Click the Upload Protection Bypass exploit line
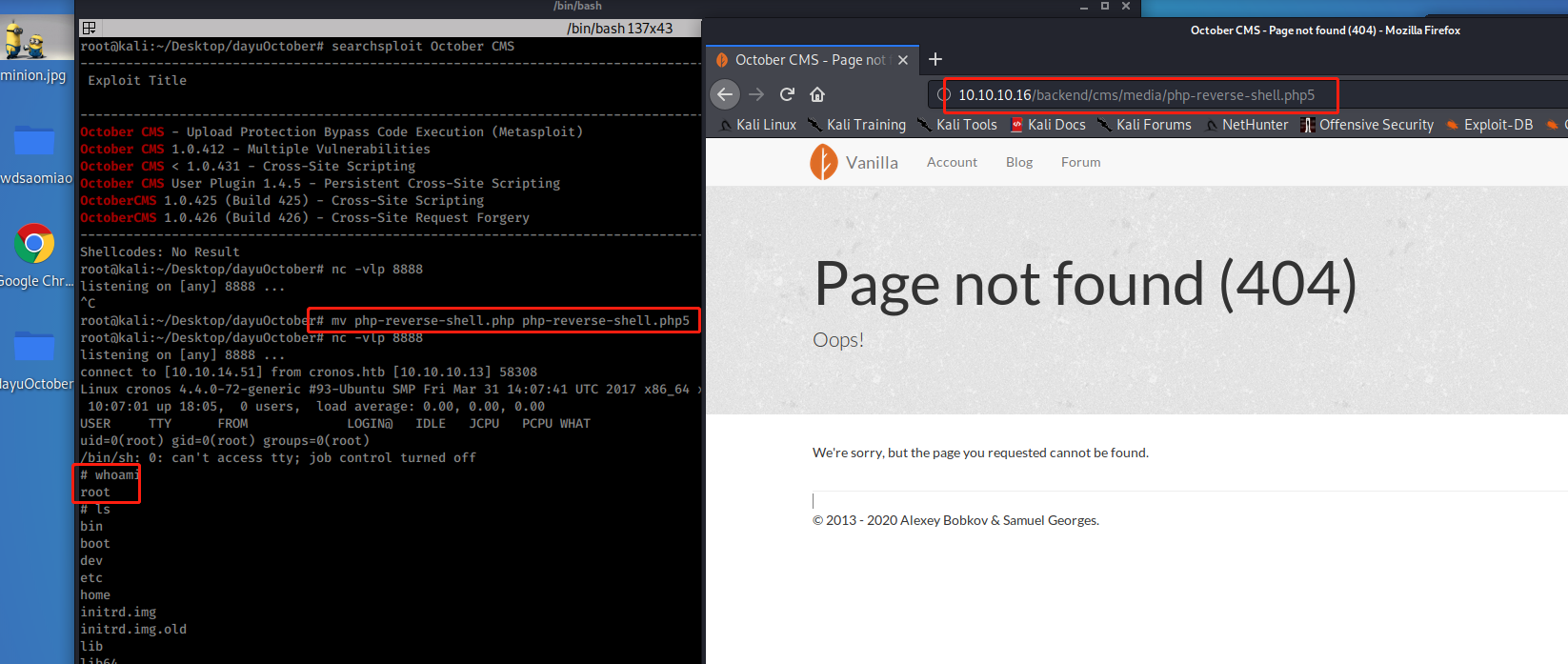The height and width of the screenshot is (664, 1568). coord(332,132)
